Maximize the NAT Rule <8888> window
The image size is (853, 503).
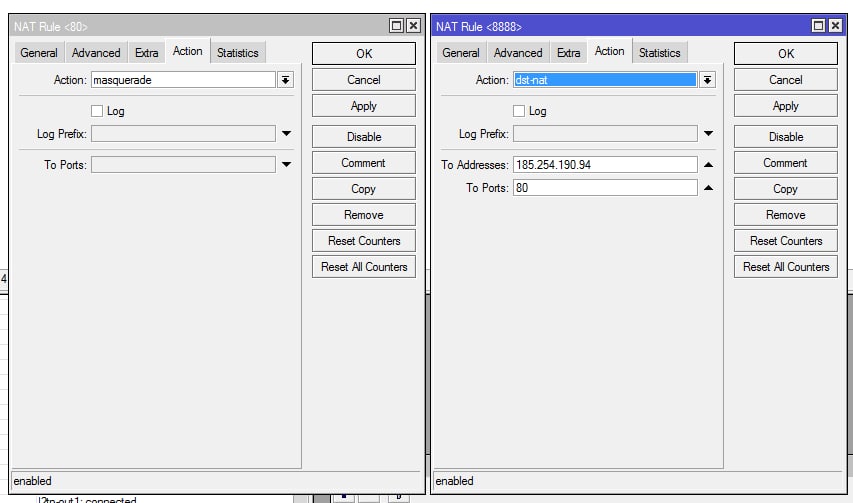click(x=818, y=26)
